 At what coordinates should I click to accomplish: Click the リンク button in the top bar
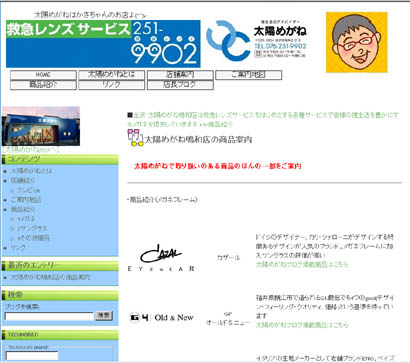112,85
